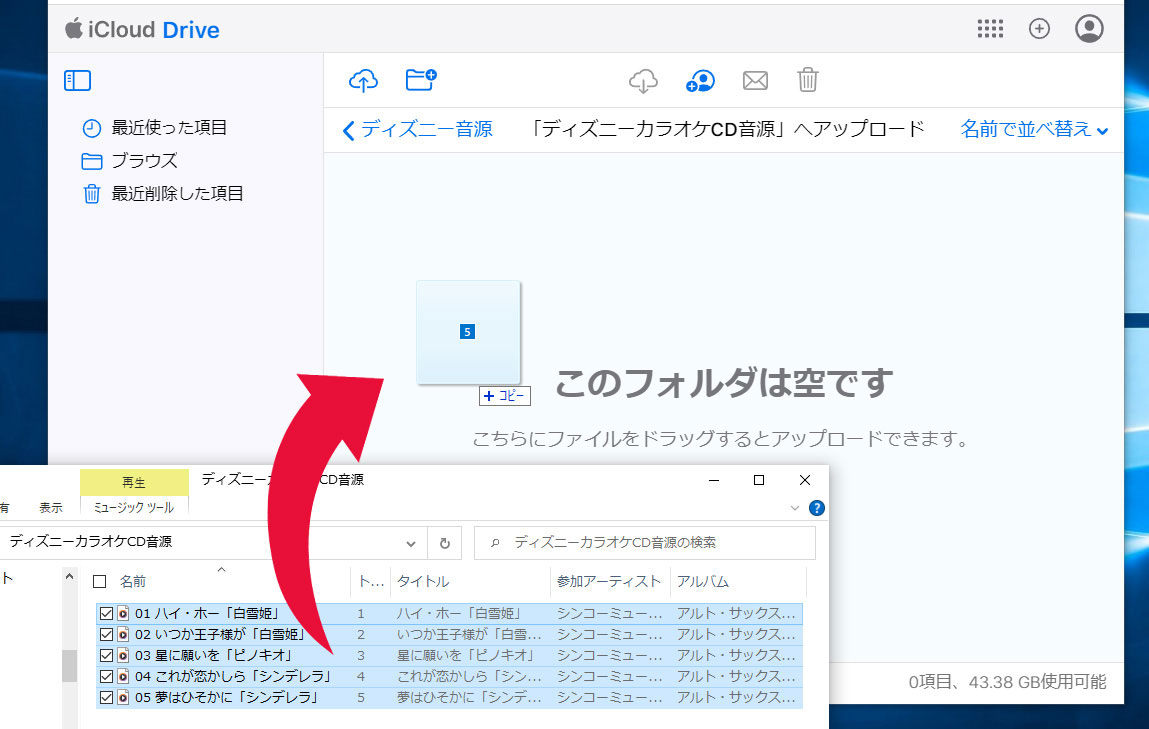Click the download cloud icon
This screenshot has height=729, width=1149.
pyautogui.click(x=643, y=81)
